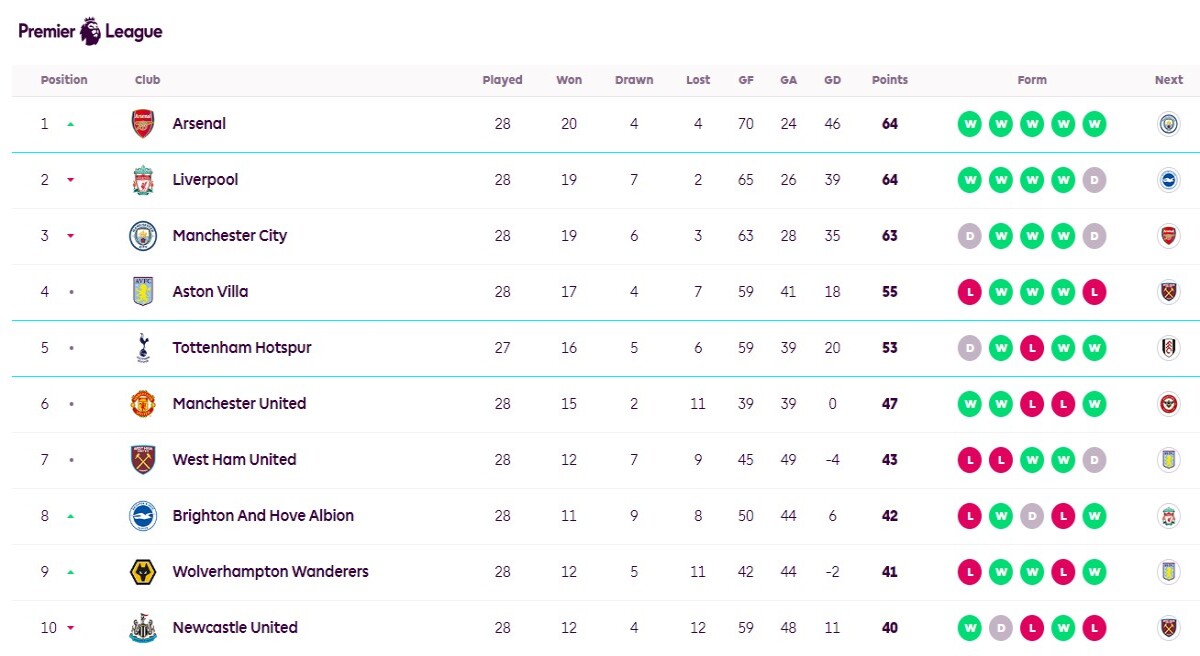Click Liverpool's red position-down arrow
Image resolution: width=1200 pixels, height=656 pixels.
pyautogui.click(x=71, y=180)
